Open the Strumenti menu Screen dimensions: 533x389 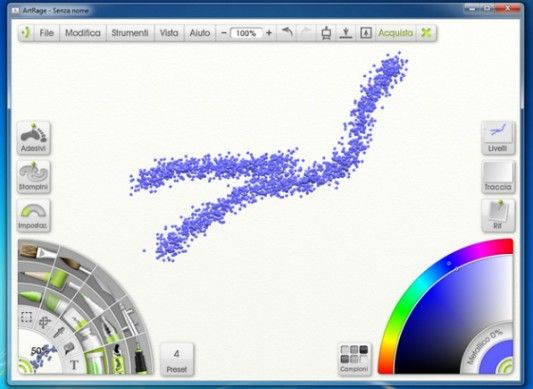point(130,33)
